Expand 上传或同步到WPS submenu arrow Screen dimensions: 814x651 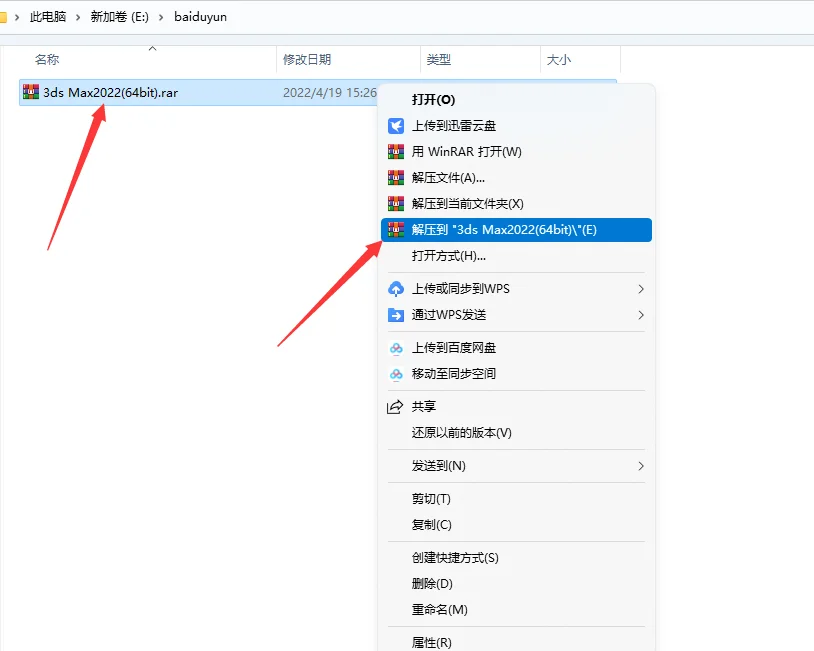click(x=641, y=289)
